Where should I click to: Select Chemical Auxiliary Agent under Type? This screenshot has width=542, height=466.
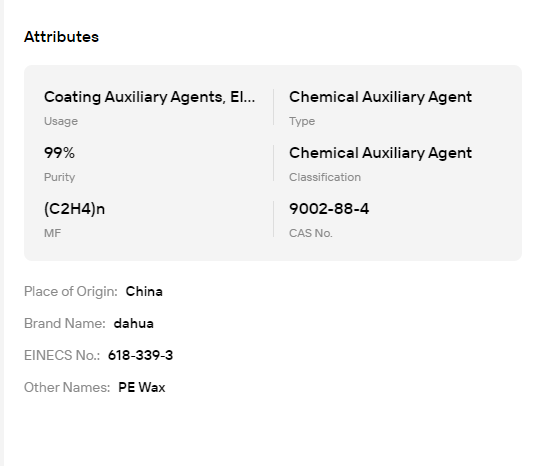380,97
